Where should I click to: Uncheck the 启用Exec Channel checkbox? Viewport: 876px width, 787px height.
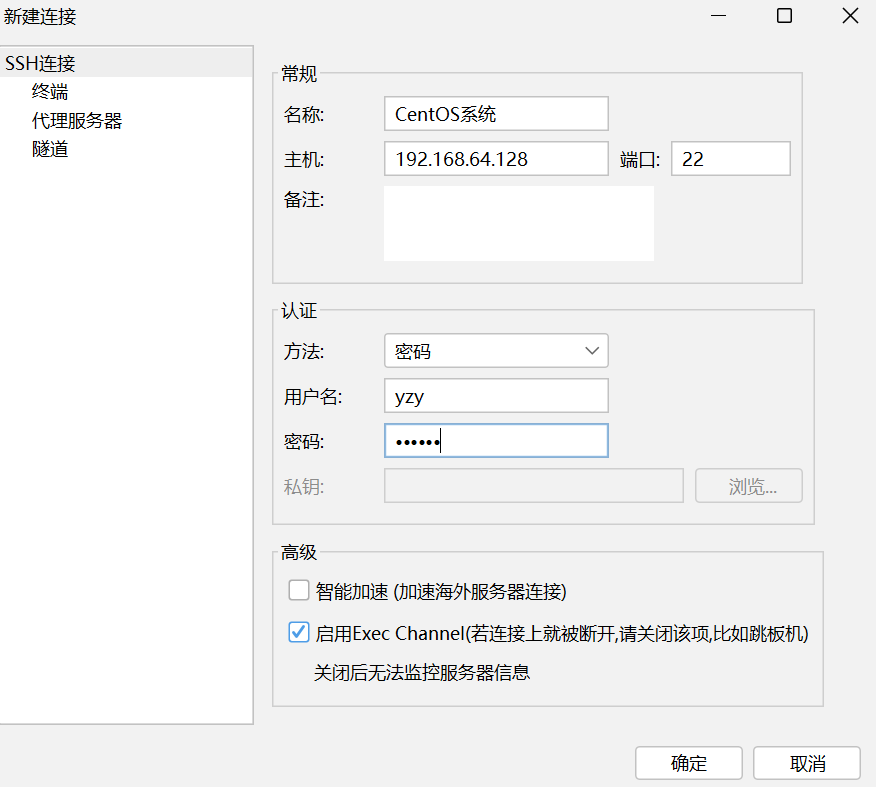[299, 633]
